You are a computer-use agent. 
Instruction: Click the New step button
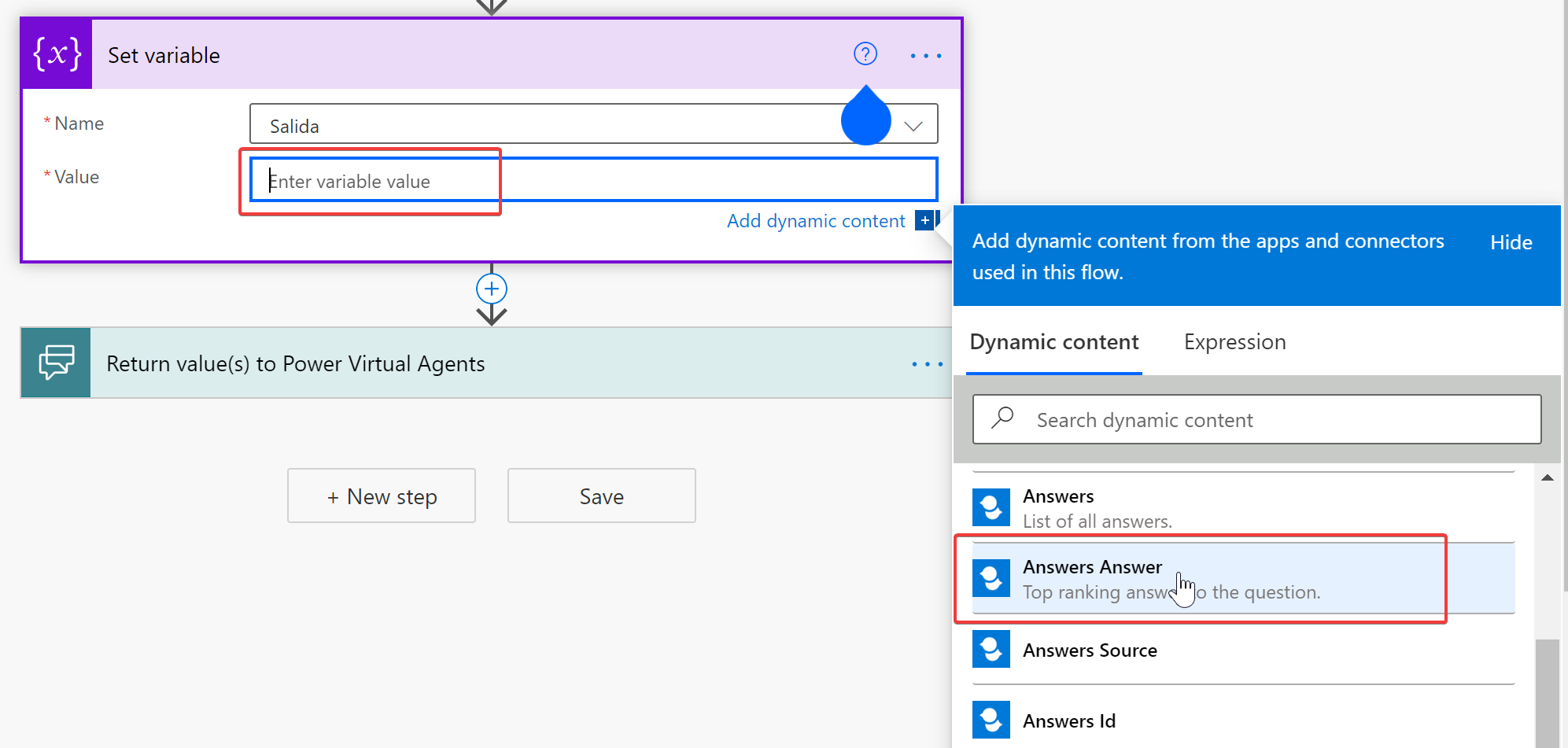[x=382, y=496]
